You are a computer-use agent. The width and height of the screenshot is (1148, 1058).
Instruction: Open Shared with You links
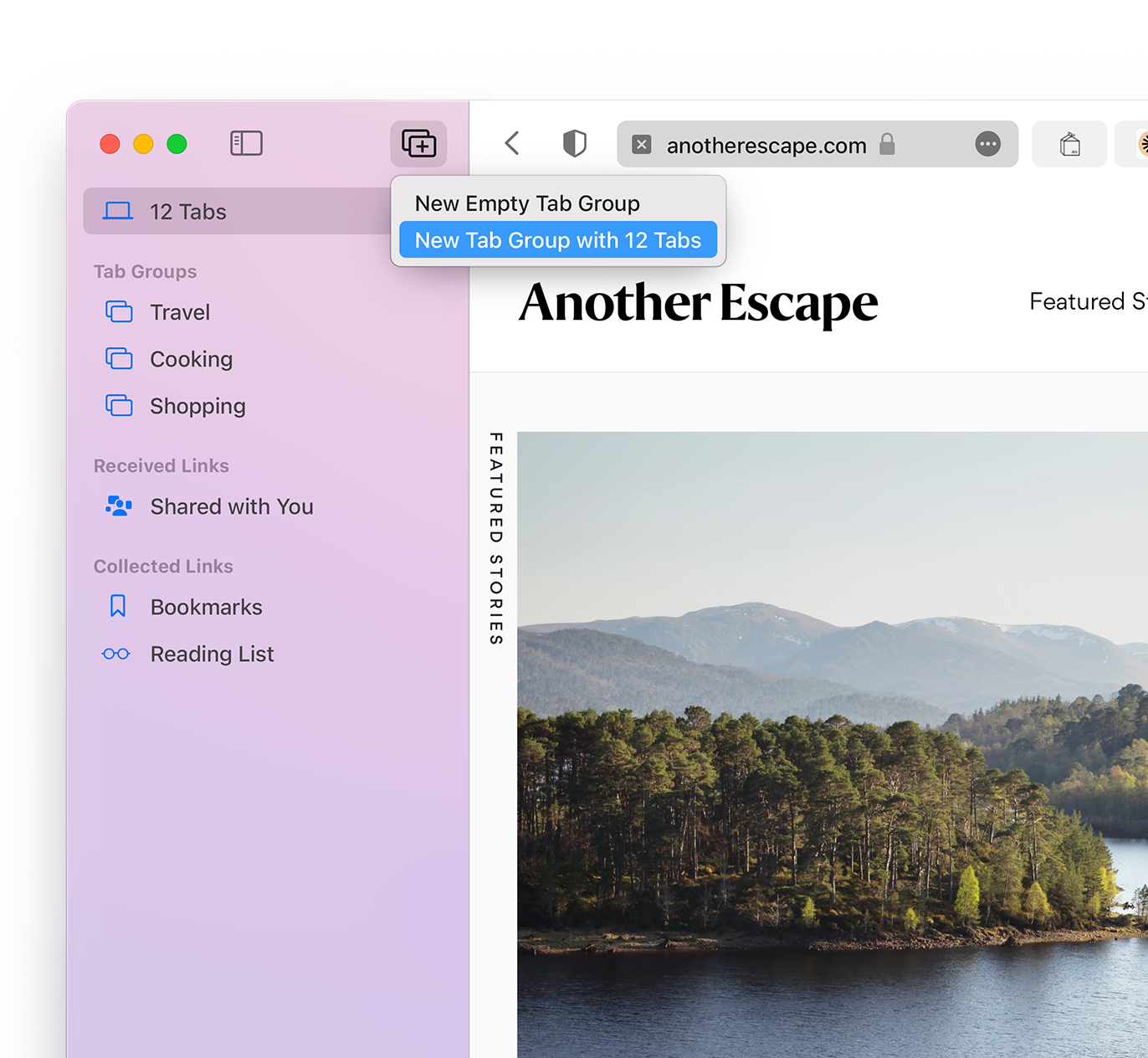(x=231, y=506)
